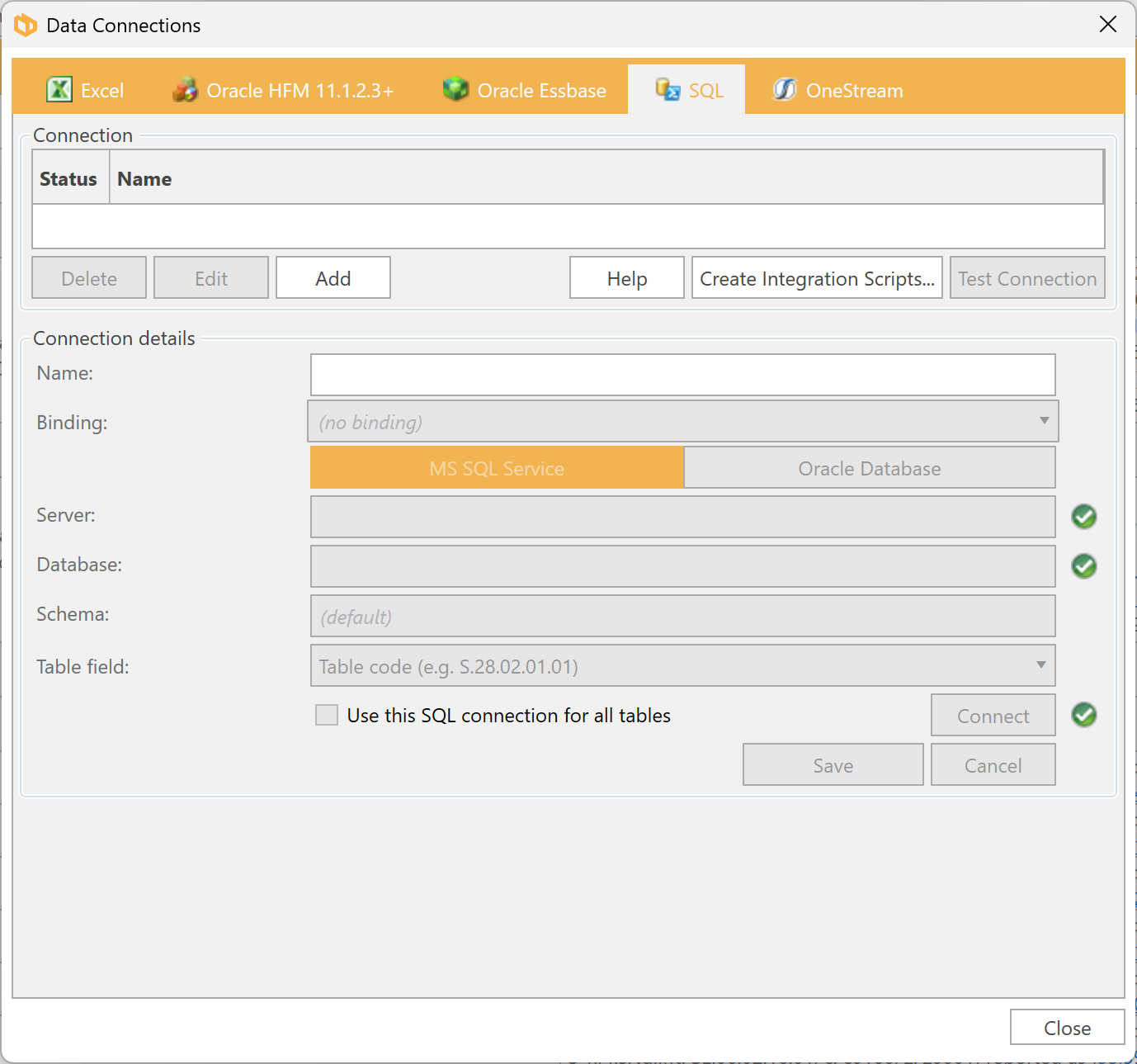Enable 'Use this SQL connection for all tables'
1137x1064 pixels.
tap(327, 715)
